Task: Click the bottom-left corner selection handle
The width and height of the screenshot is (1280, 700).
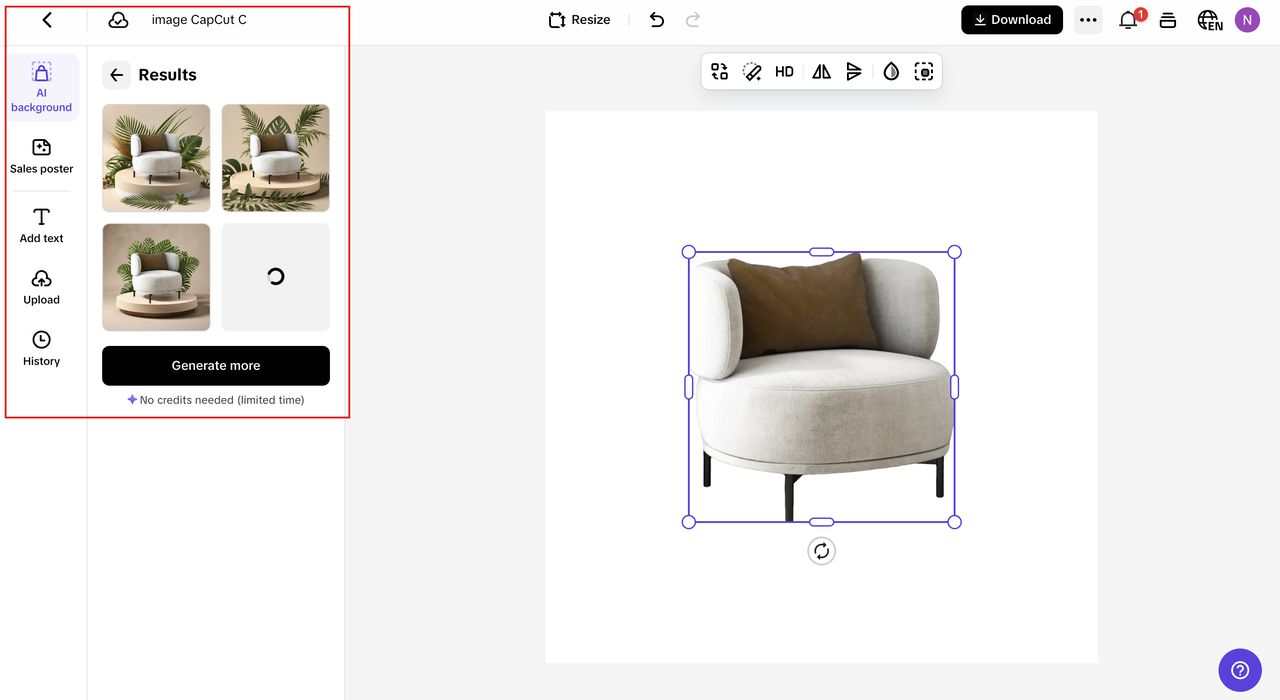Action: point(688,522)
